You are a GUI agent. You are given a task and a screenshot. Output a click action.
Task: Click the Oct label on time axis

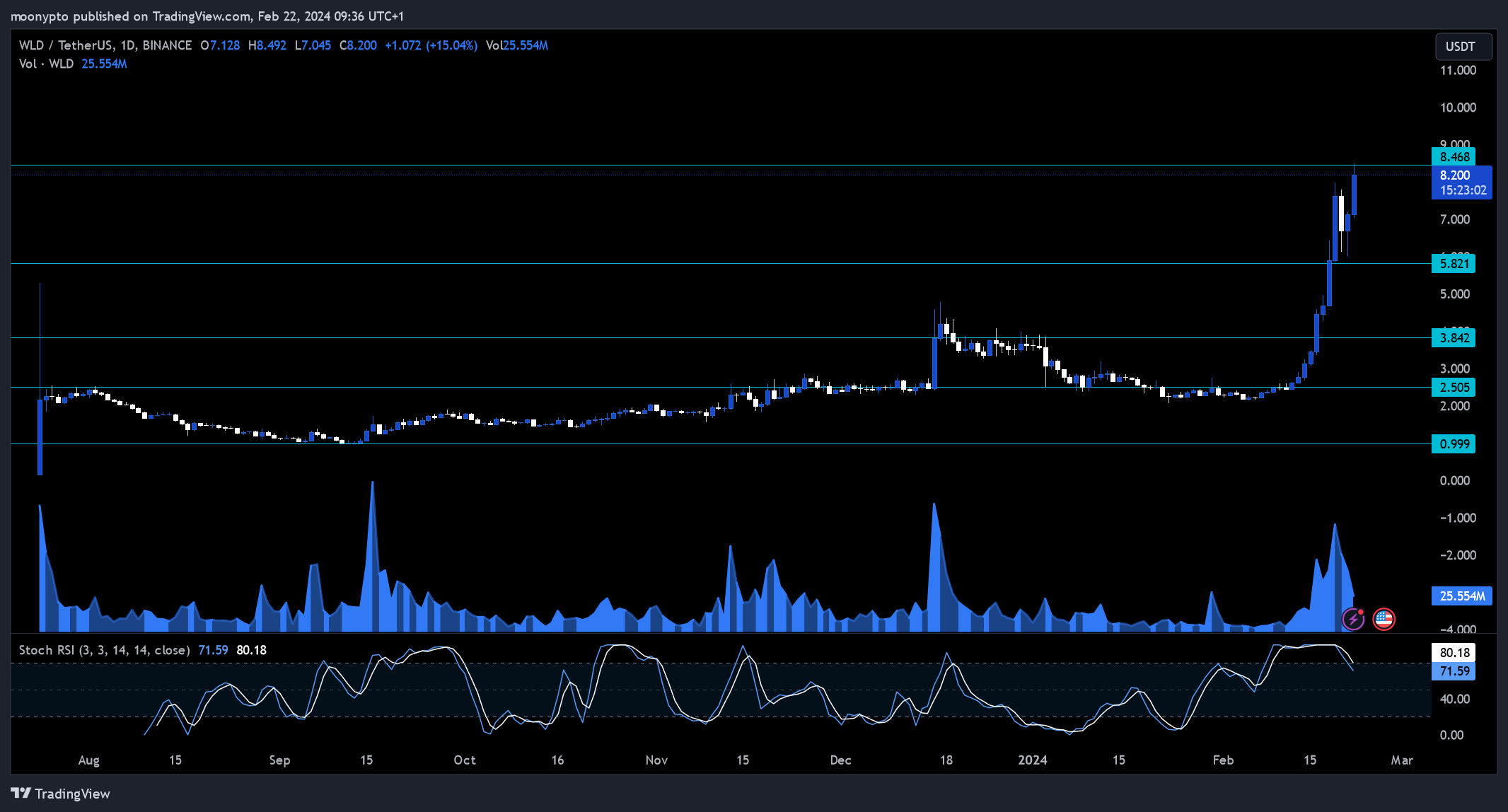pyautogui.click(x=465, y=760)
